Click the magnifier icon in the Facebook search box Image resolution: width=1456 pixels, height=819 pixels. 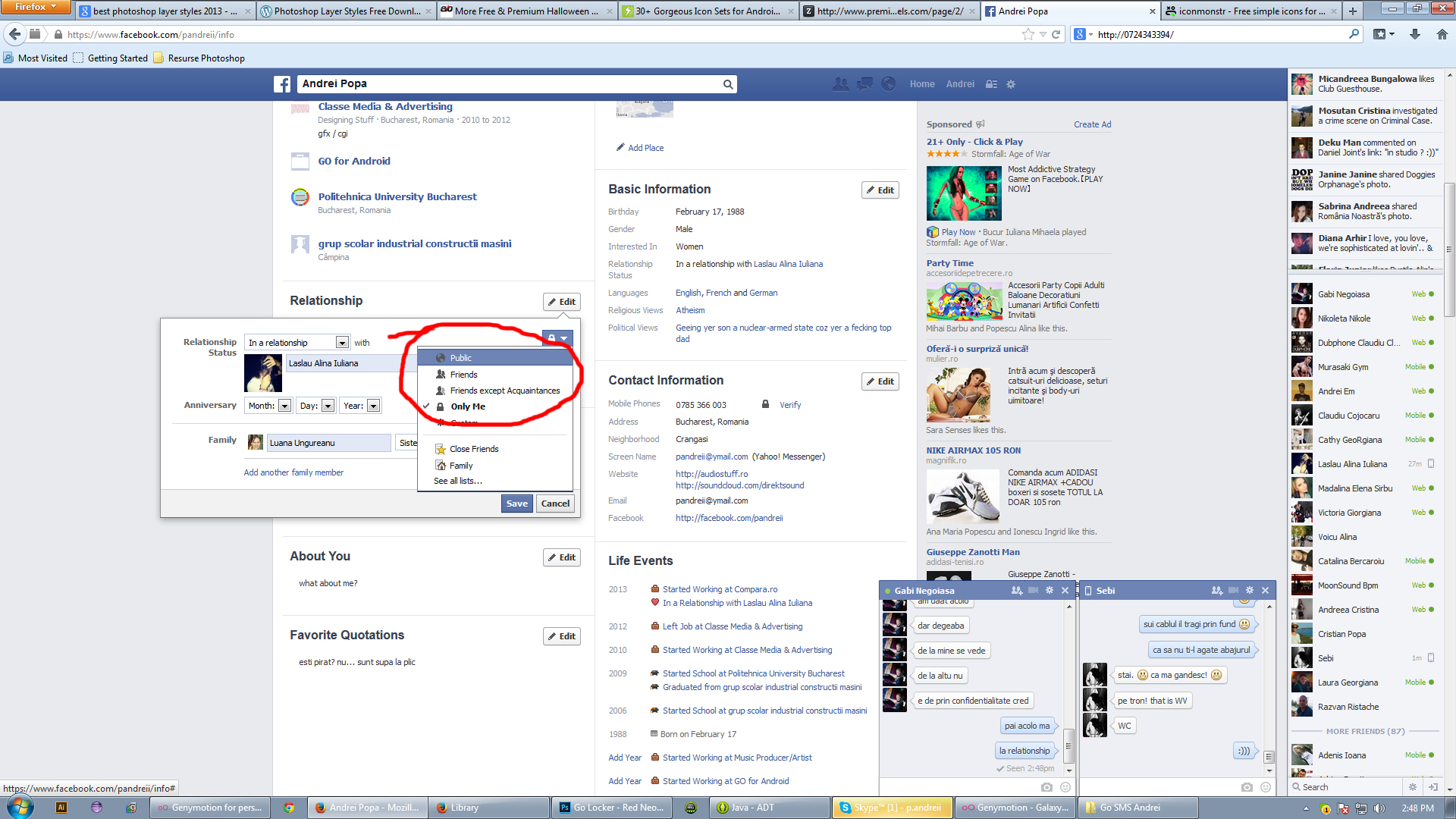(728, 84)
